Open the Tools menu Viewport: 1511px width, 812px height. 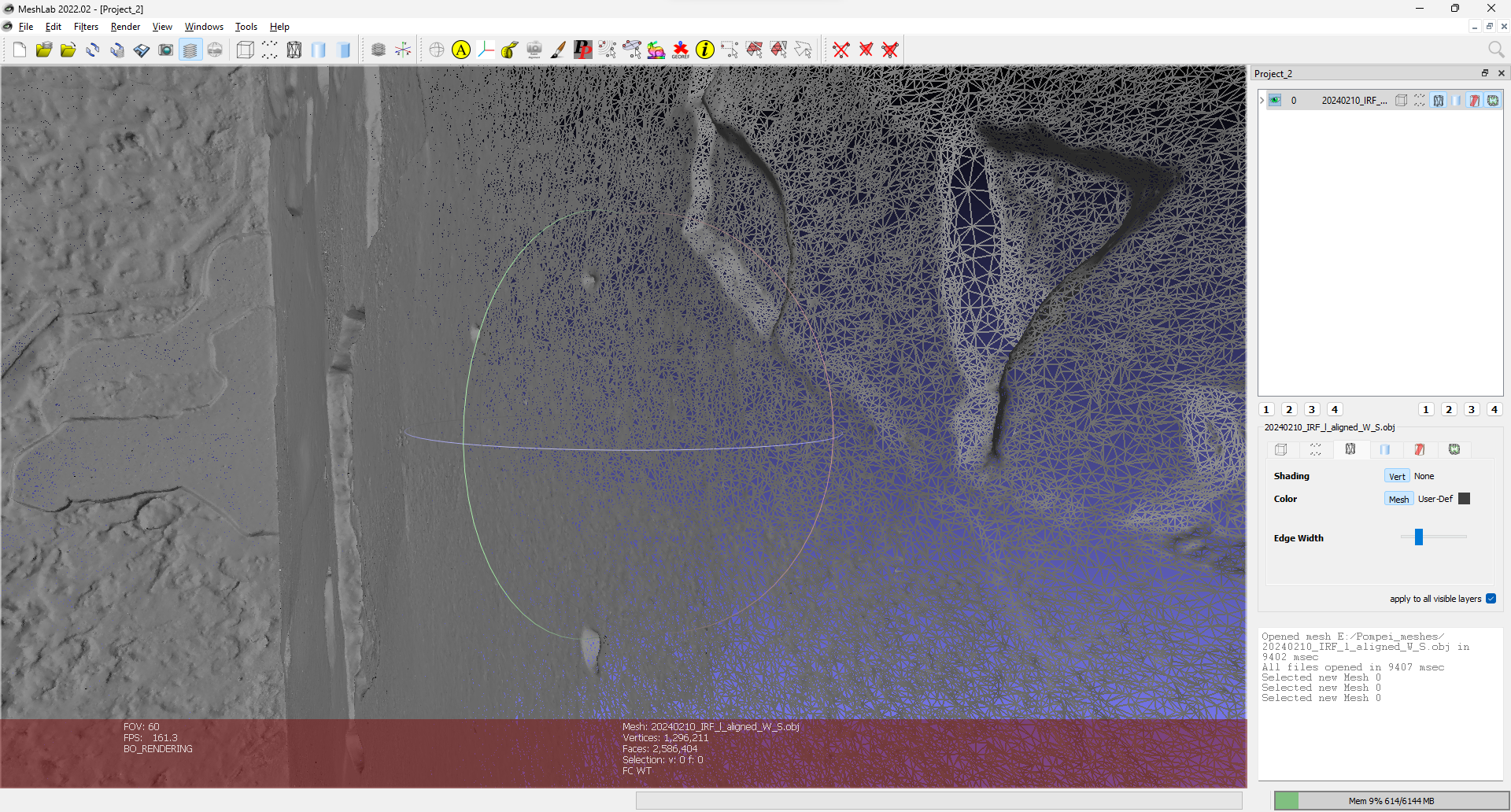(246, 27)
